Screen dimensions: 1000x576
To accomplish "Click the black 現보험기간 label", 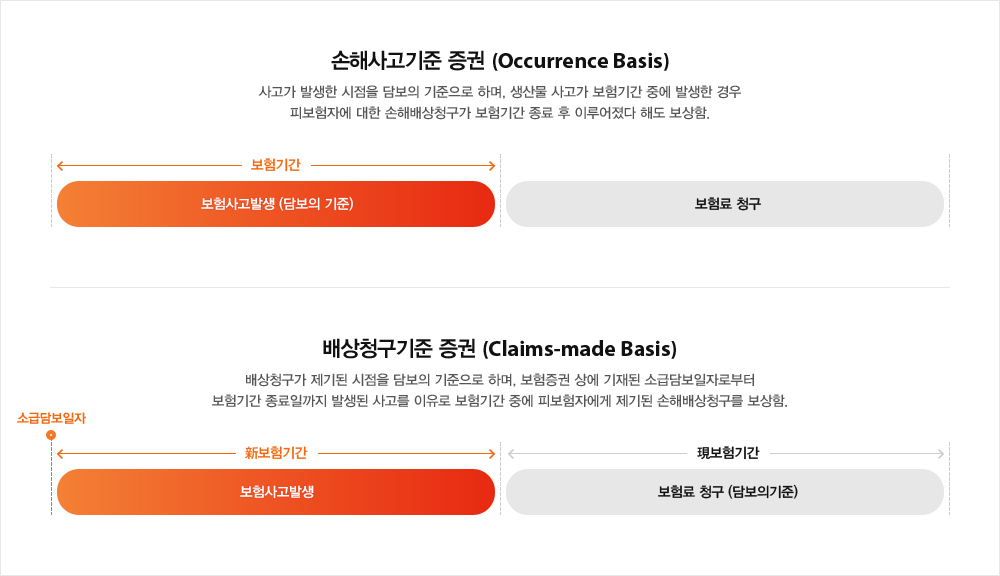I will (x=728, y=453).
